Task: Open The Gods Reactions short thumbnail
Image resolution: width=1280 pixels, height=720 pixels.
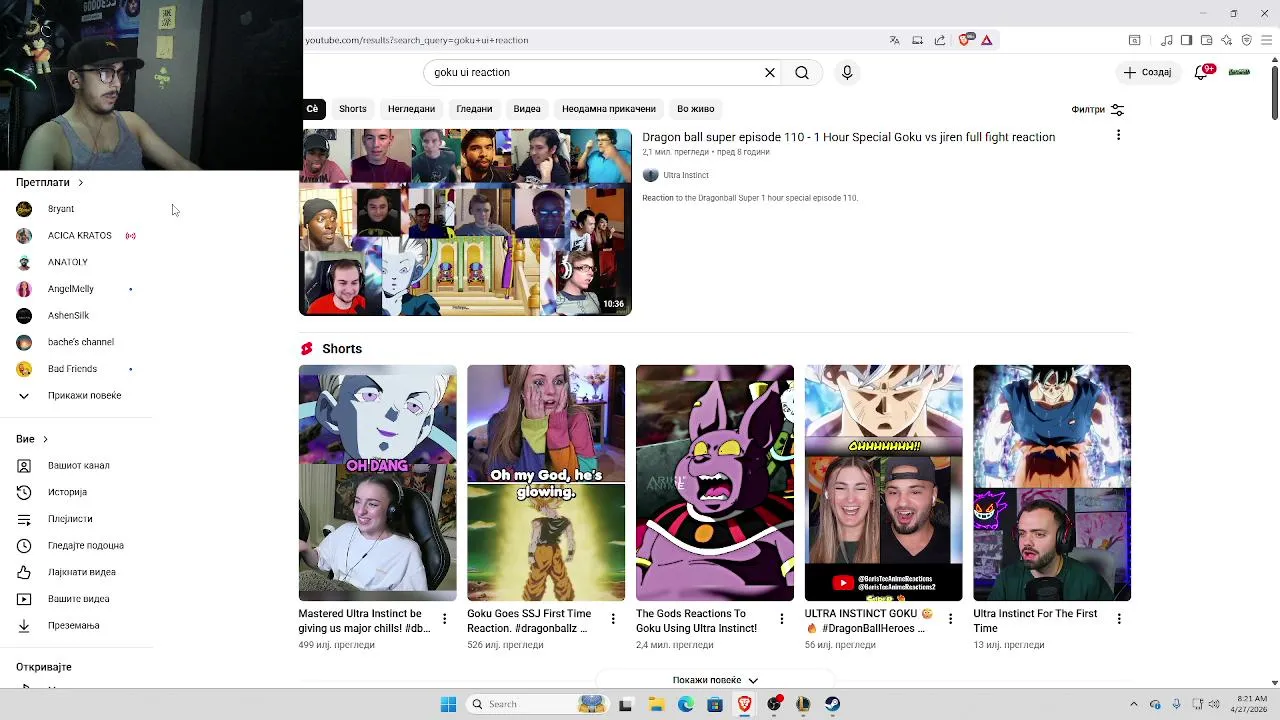Action: tap(715, 483)
